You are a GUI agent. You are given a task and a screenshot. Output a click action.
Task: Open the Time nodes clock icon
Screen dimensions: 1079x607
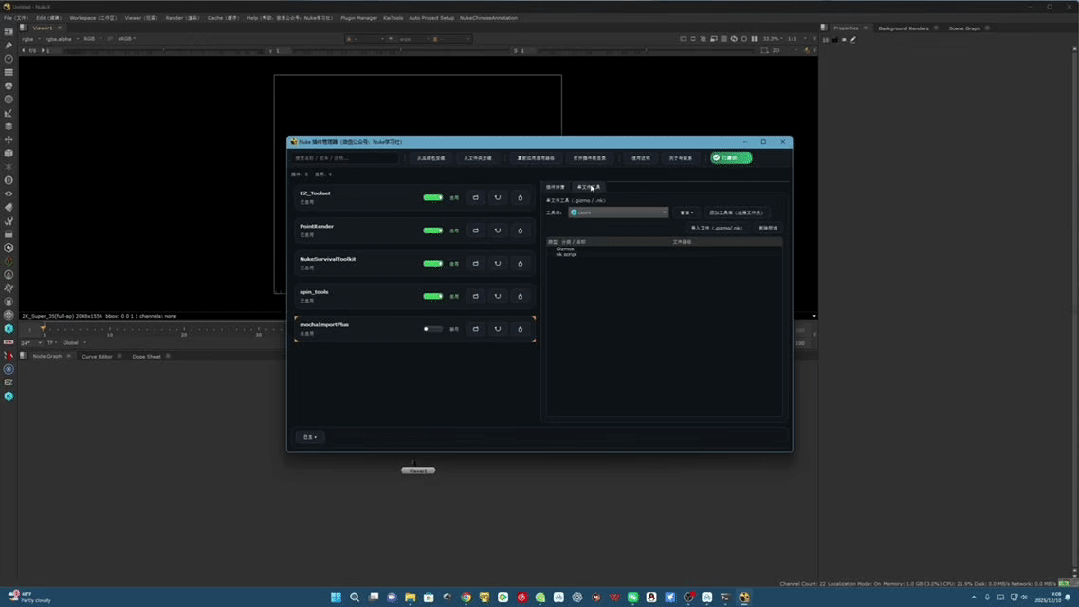click(x=8, y=59)
